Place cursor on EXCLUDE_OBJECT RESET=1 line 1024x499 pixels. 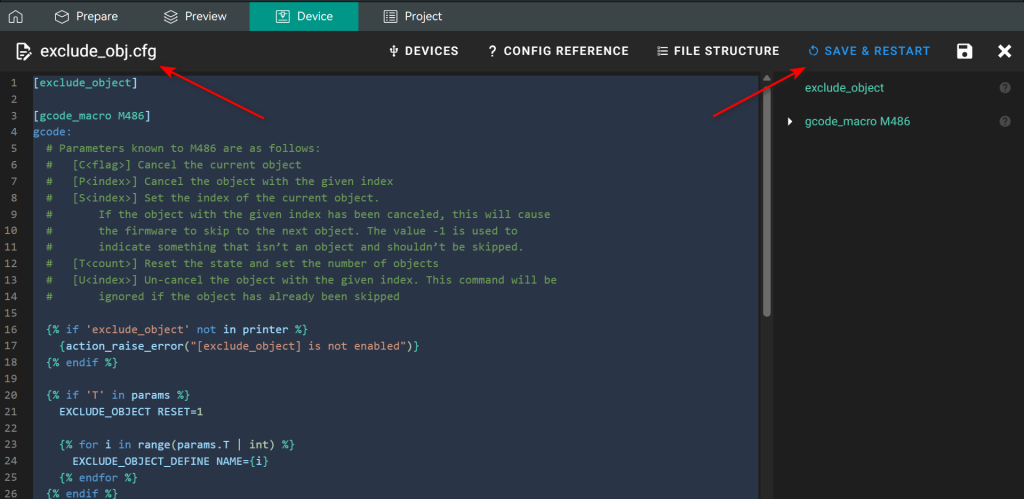[x=130, y=411]
